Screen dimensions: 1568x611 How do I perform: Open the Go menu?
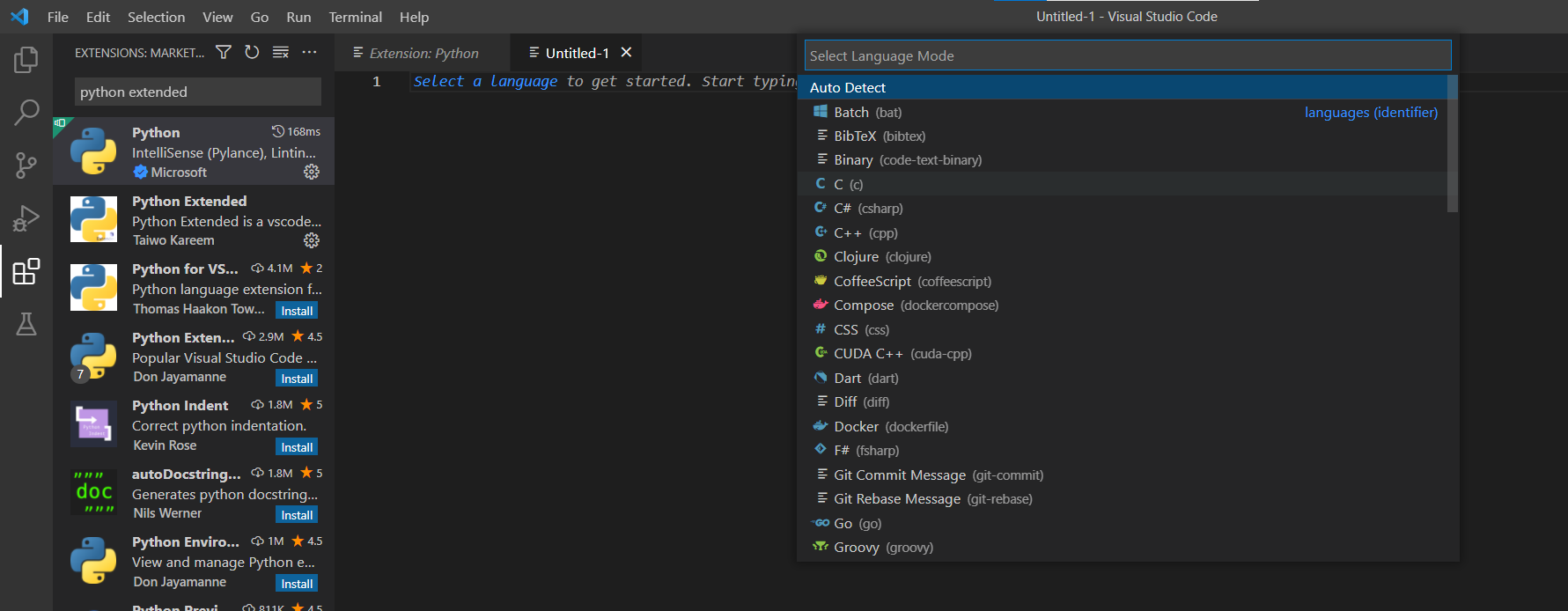[260, 17]
